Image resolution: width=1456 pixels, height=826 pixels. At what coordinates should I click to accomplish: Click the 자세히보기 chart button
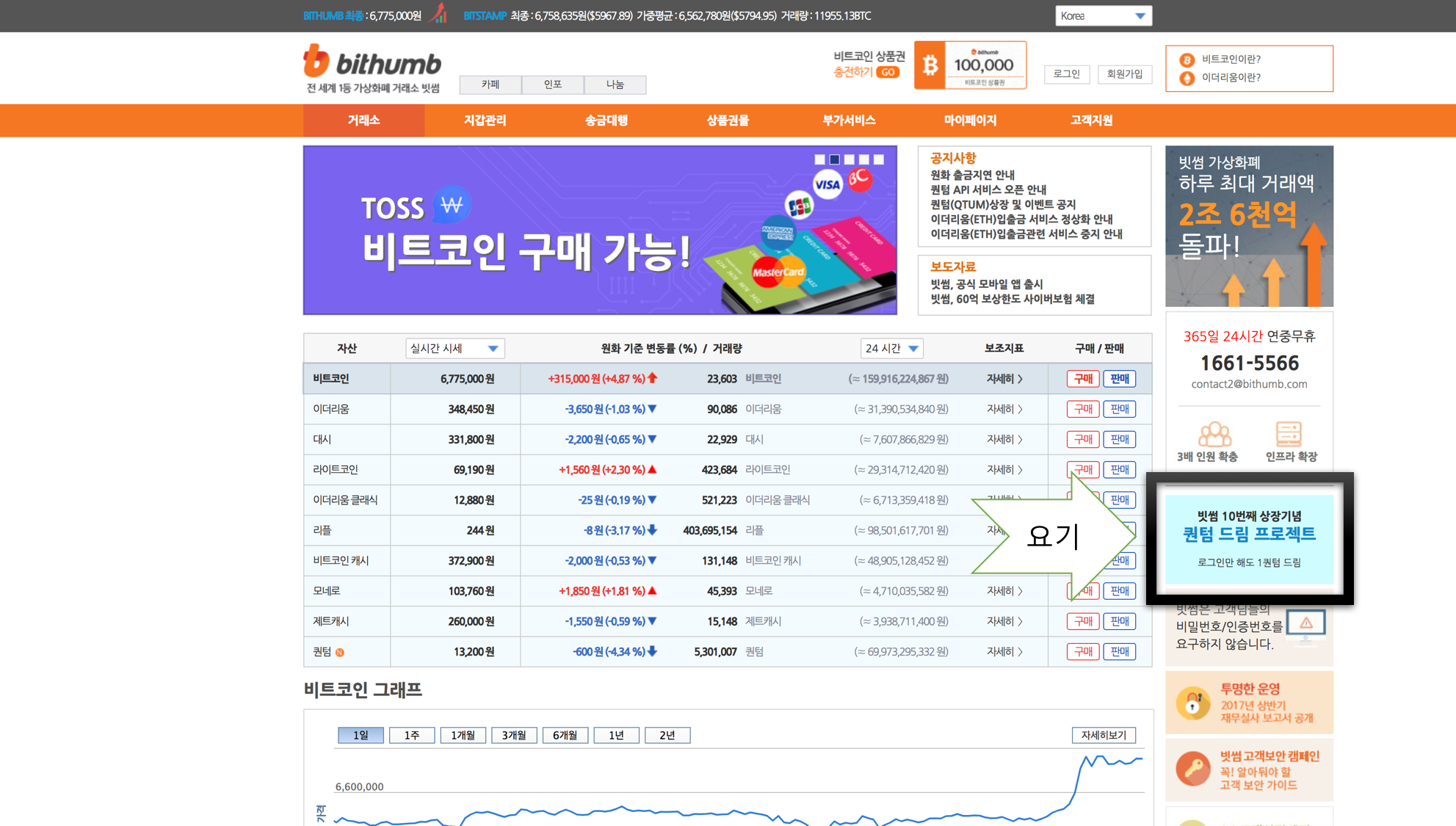point(1104,735)
